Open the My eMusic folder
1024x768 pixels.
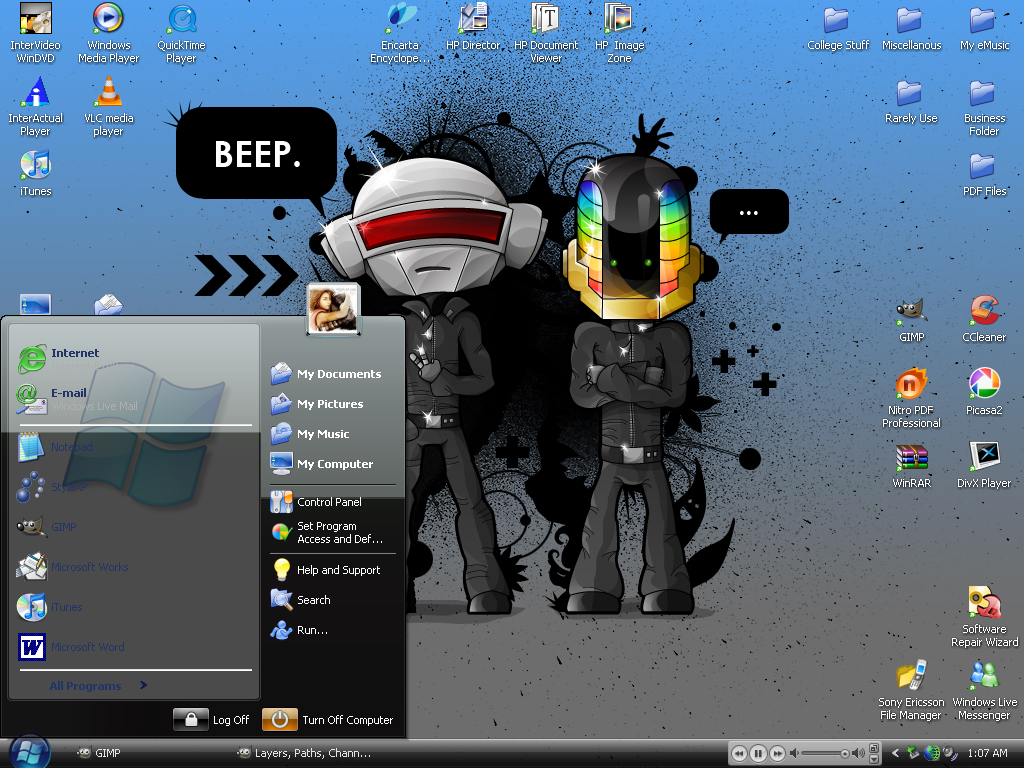click(984, 27)
